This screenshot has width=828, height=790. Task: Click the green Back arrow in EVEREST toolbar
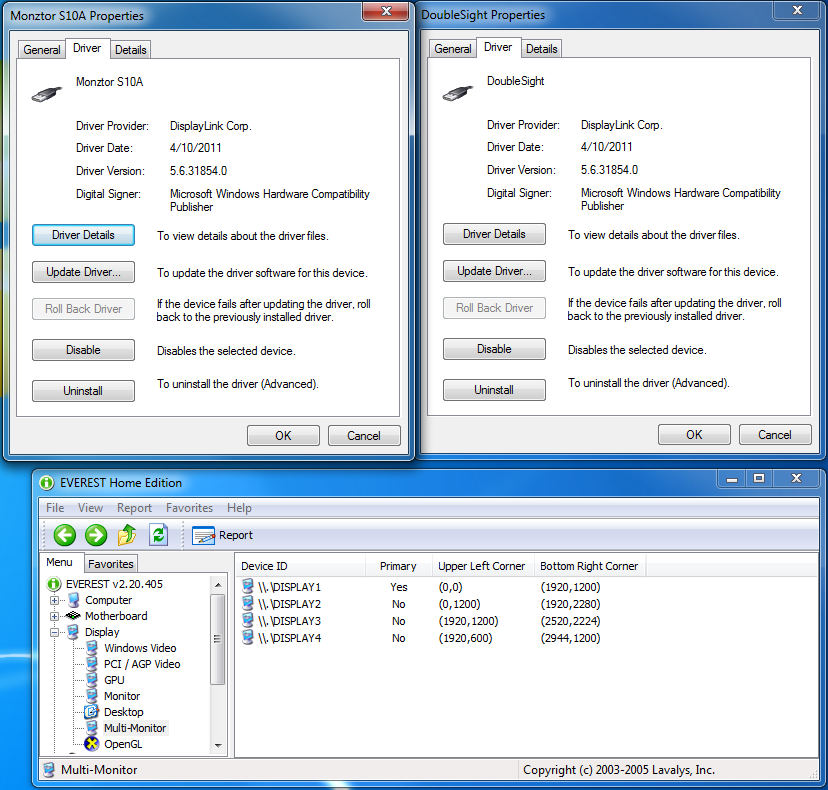[x=64, y=535]
